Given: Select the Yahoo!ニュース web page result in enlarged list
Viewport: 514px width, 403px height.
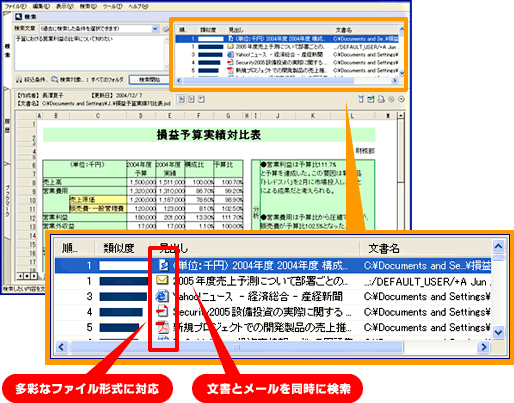Looking at the screenshot, I should (x=273, y=296).
